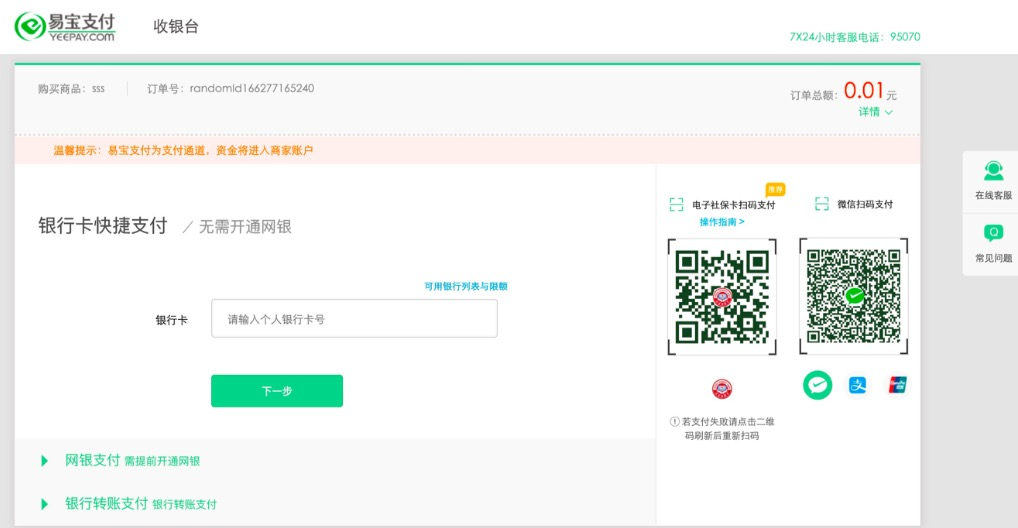This screenshot has height=528, width=1018.
Task: Click the scan icon beside 微信扫码支付
Action: [822, 204]
